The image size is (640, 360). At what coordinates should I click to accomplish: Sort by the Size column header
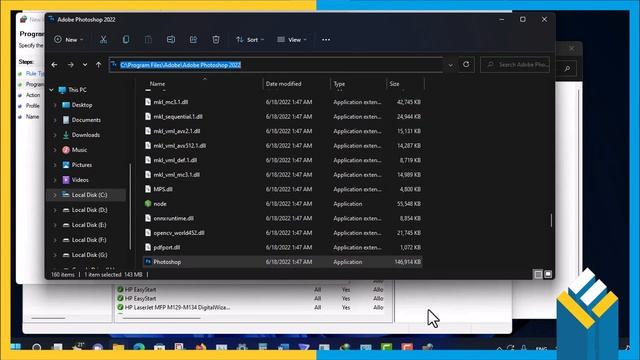point(394,84)
